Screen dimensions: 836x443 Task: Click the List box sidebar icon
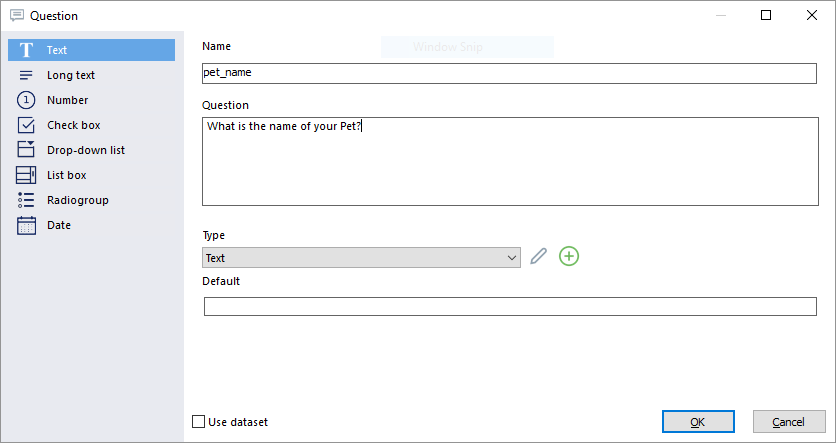(x=26, y=175)
